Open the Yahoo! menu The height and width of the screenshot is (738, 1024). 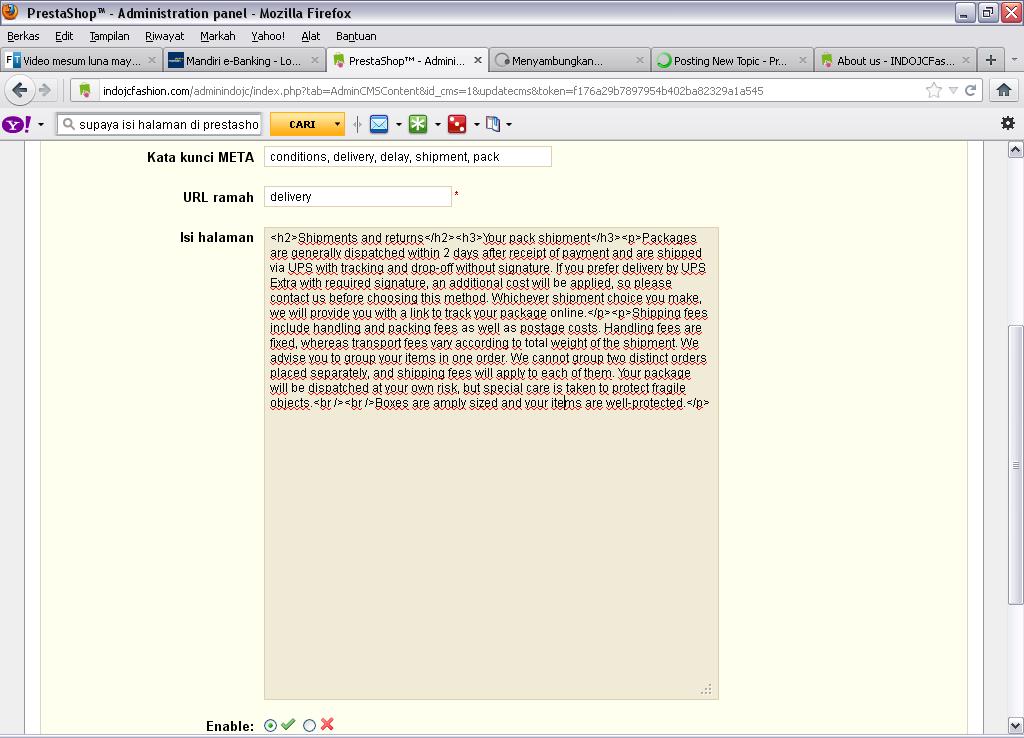pos(268,36)
